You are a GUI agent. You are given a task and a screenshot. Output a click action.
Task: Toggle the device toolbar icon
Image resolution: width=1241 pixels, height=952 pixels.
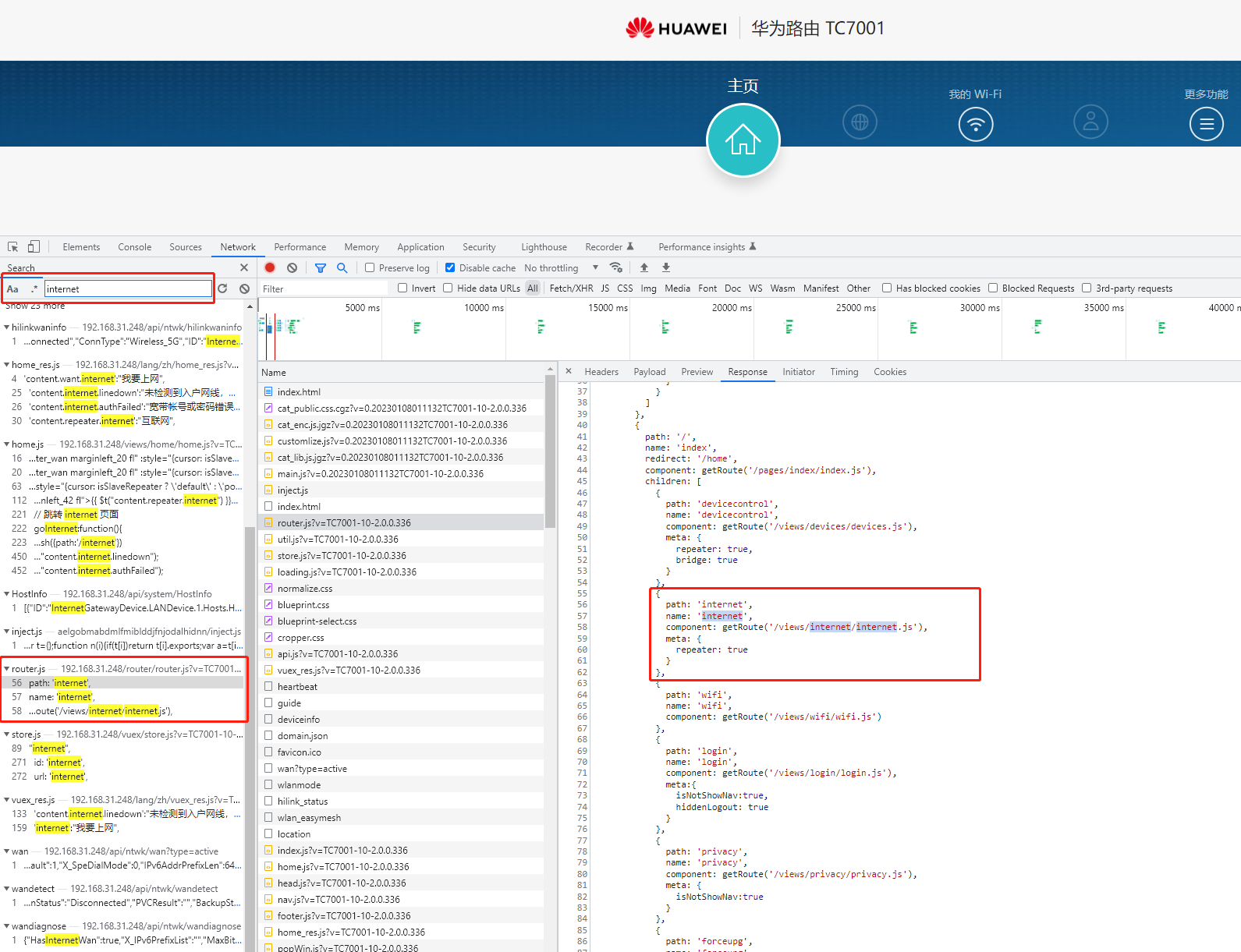point(34,246)
